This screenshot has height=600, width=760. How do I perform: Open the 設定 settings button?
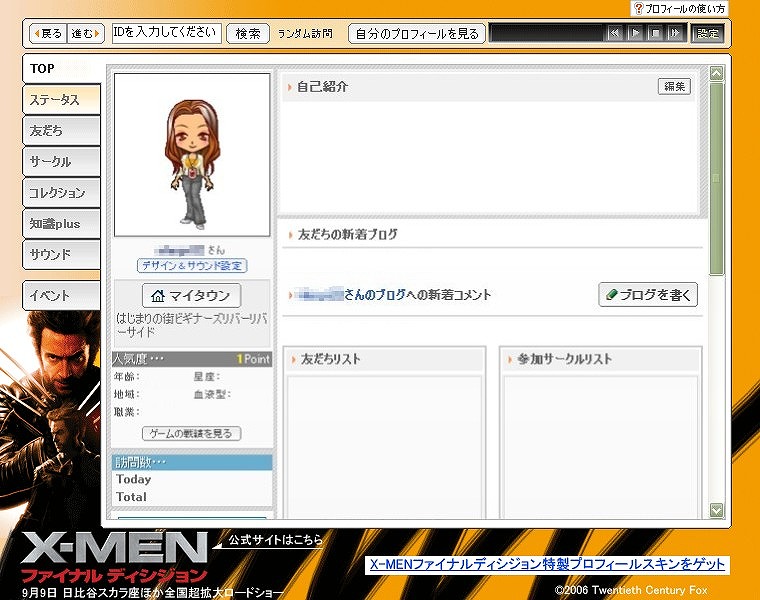click(708, 33)
